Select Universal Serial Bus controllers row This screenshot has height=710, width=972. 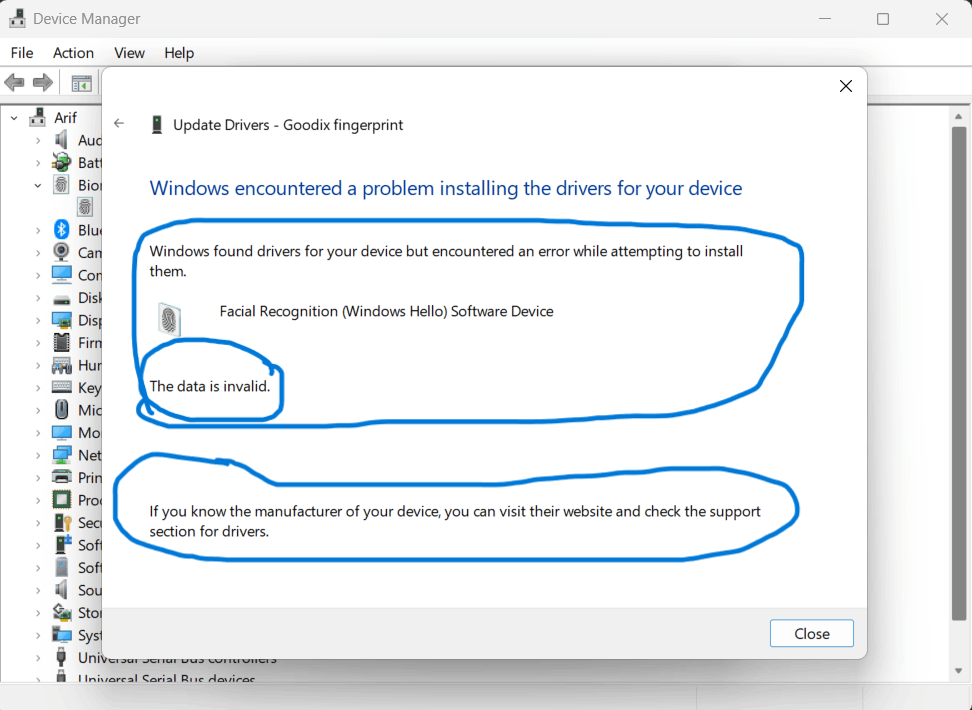tap(177, 658)
